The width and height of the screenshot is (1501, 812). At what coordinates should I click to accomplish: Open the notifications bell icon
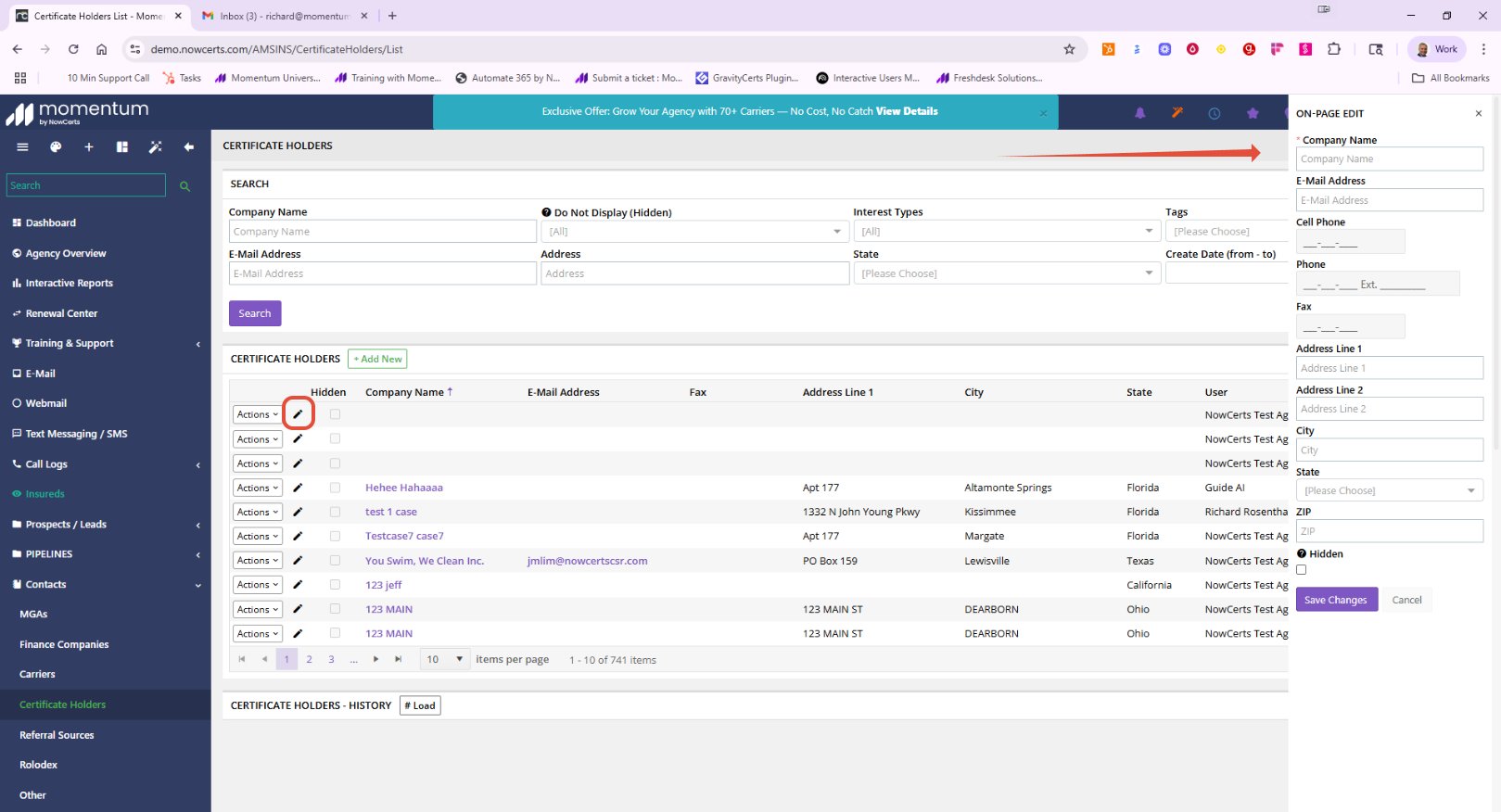click(x=1140, y=113)
